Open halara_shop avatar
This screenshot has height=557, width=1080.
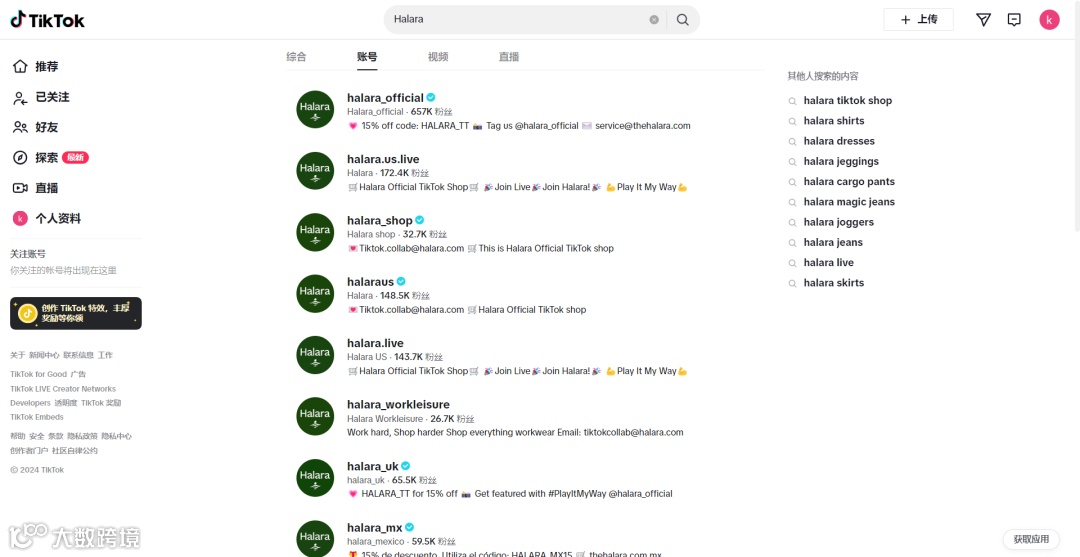click(x=315, y=232)
